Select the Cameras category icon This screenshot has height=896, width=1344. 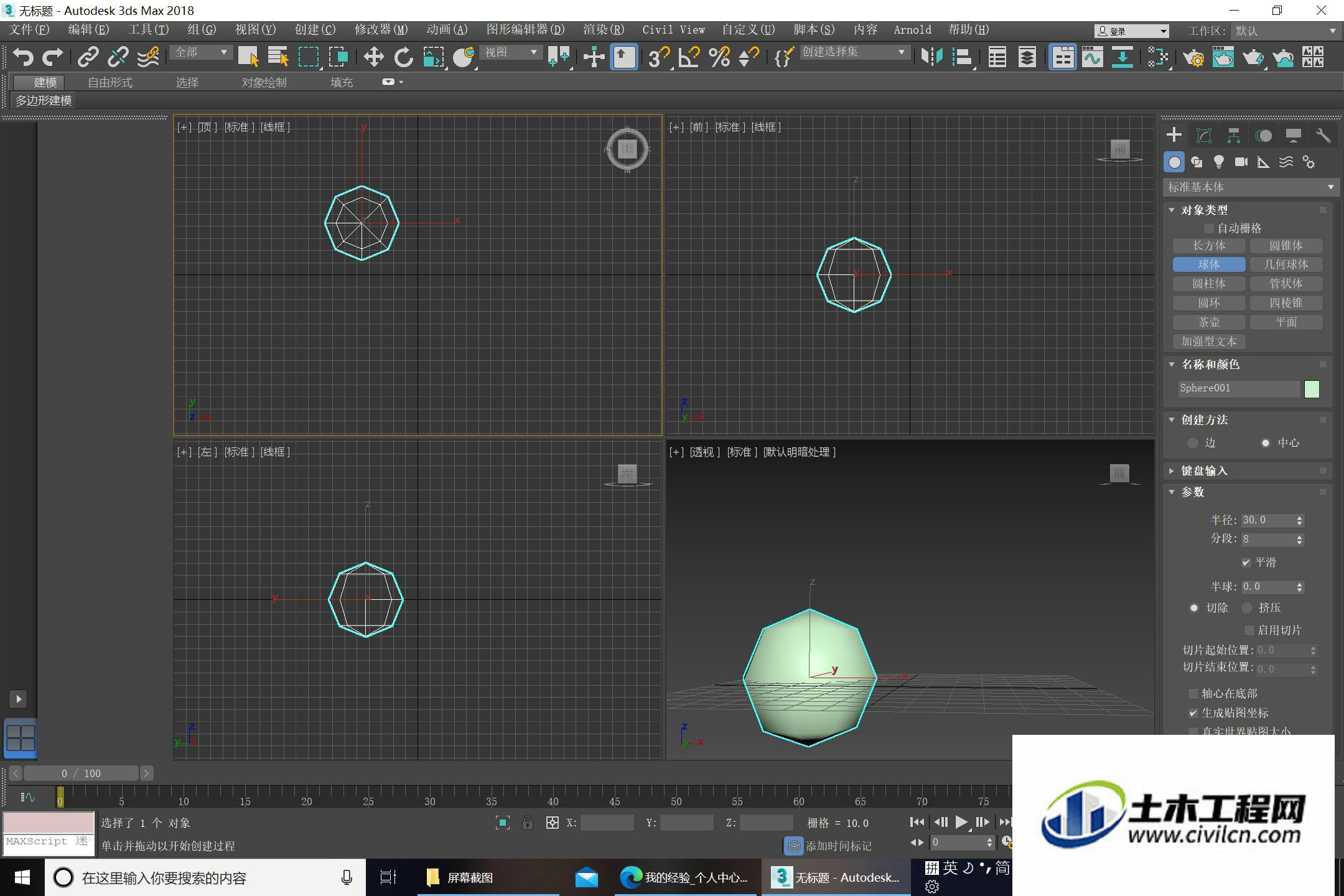[1241, 162]
